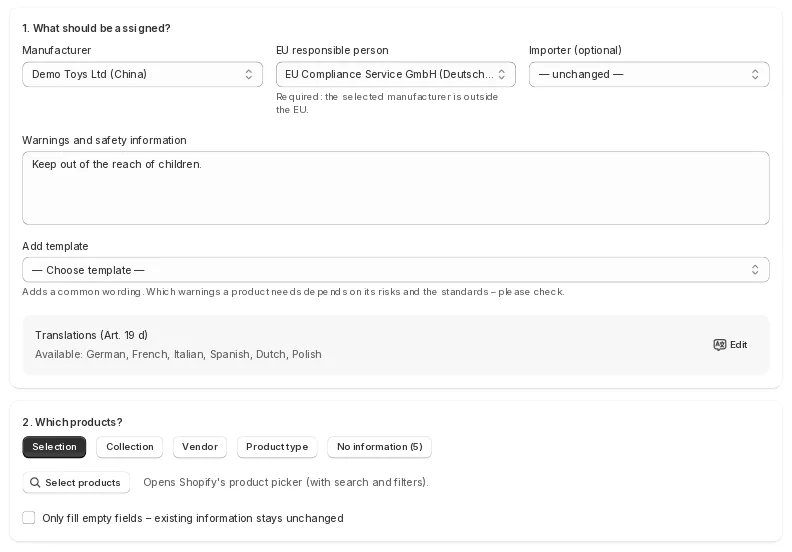The width and height of the screenshot is (792, 552).
Task: Click the Select products button
Action: [76, 482]
